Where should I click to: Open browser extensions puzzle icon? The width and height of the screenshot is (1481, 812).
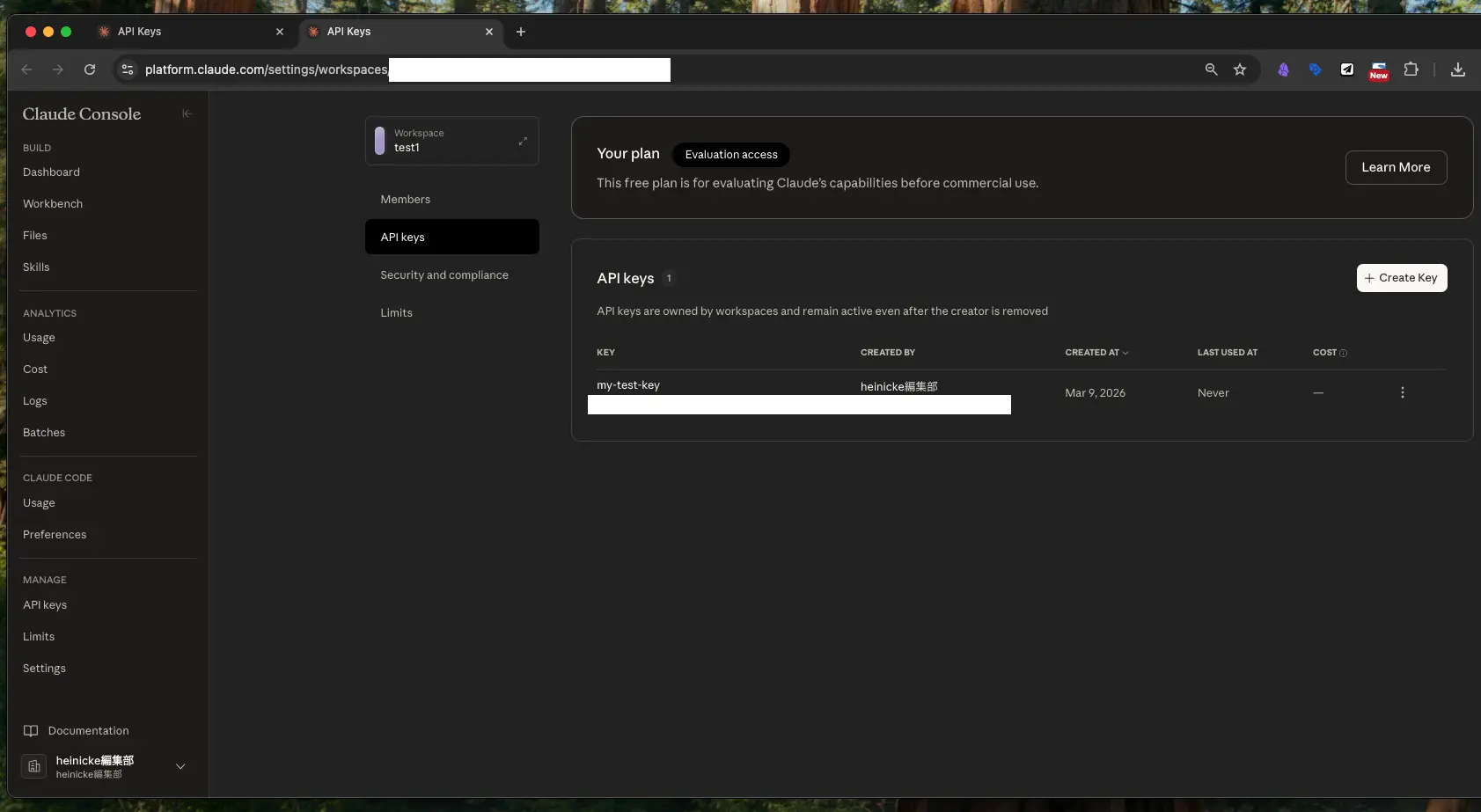click(1411, 69)
